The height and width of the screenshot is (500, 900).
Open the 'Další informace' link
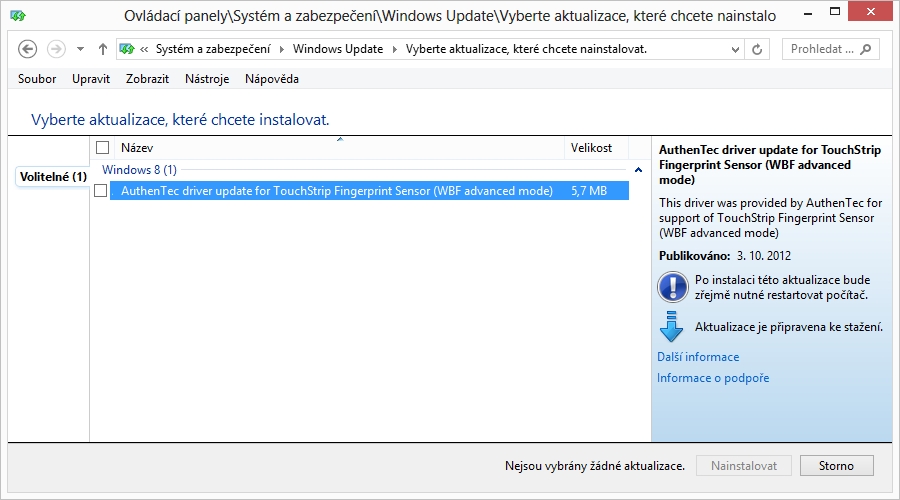(698, 357)
